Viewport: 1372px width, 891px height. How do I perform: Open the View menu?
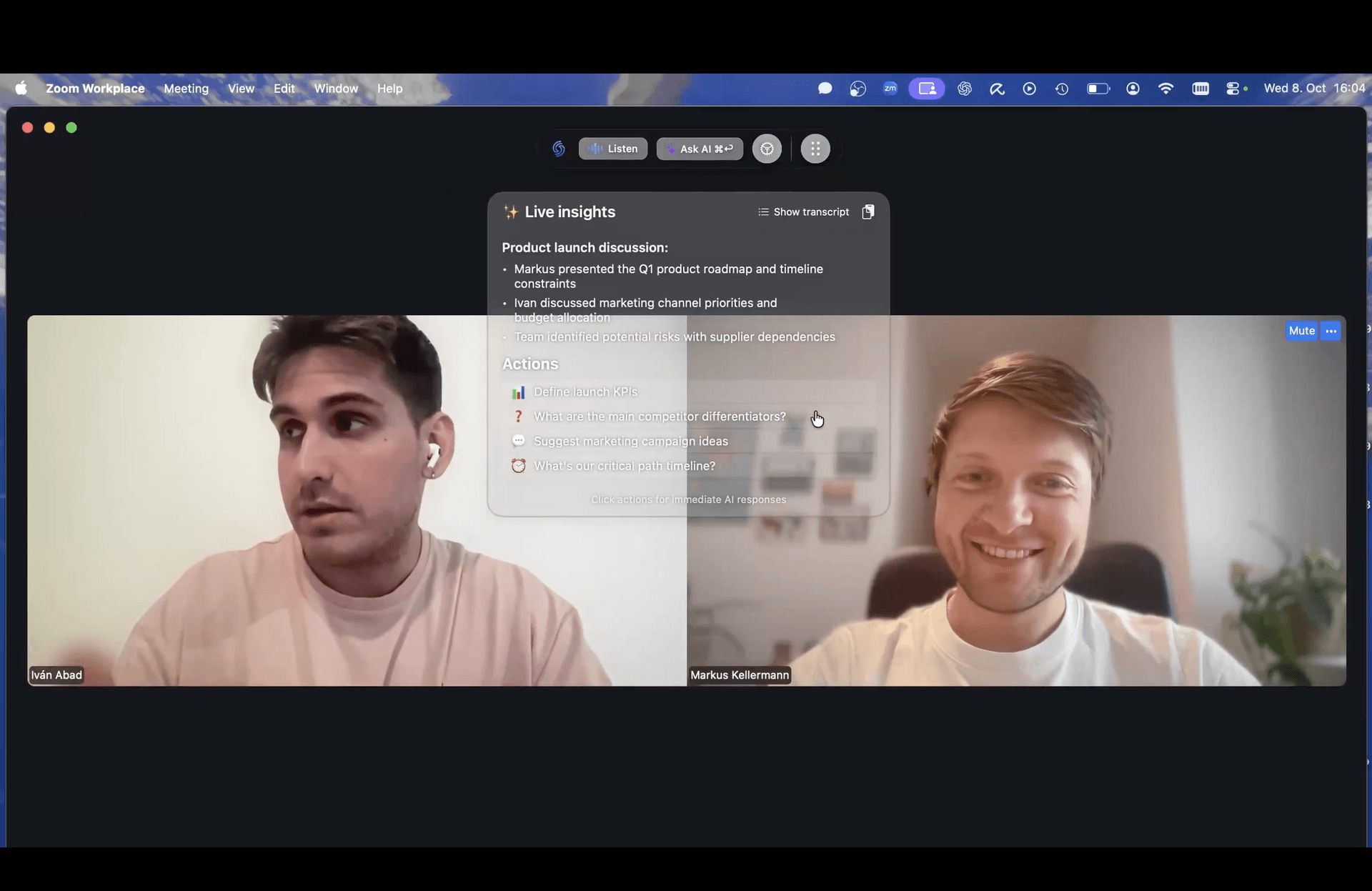[x=241, y=89]
